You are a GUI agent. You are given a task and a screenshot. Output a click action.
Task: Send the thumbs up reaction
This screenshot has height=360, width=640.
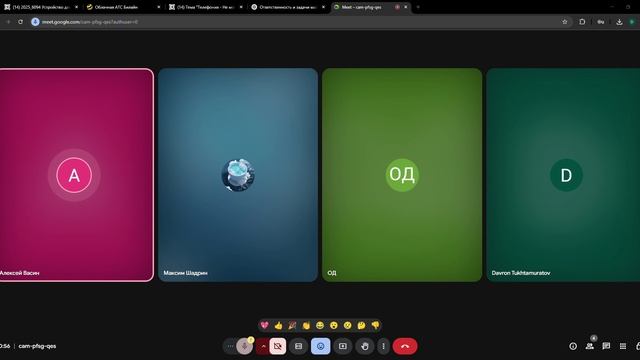278,325
